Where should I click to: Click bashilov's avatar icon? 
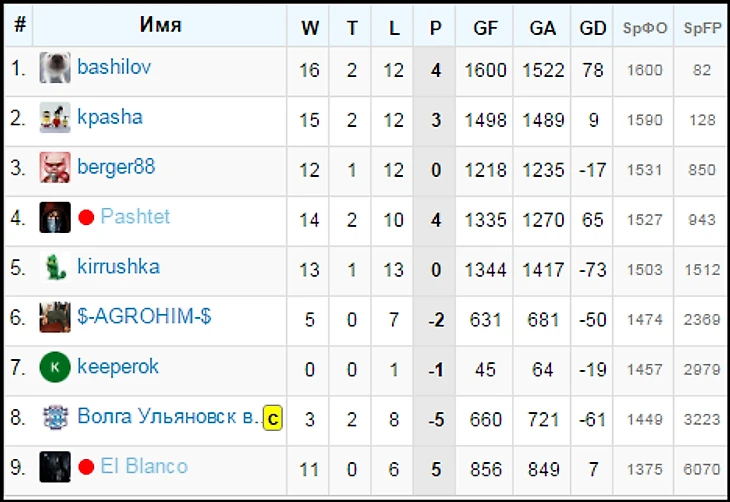[55, 68]
